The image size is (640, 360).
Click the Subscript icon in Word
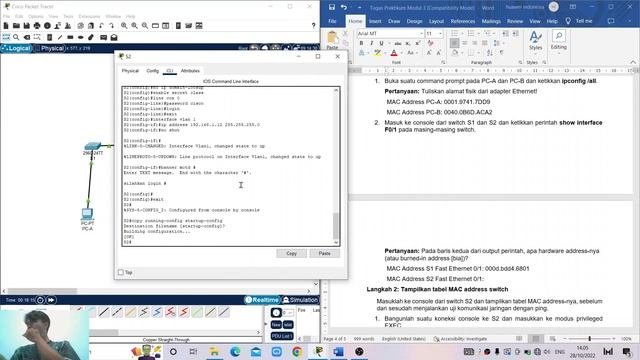coord(408,43)
